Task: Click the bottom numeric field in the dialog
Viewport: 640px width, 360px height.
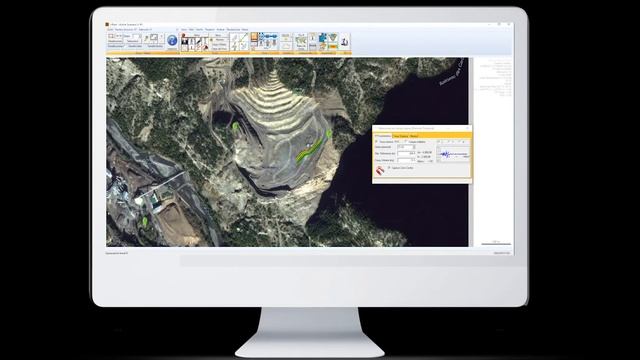Action: [x=406, y=160]
